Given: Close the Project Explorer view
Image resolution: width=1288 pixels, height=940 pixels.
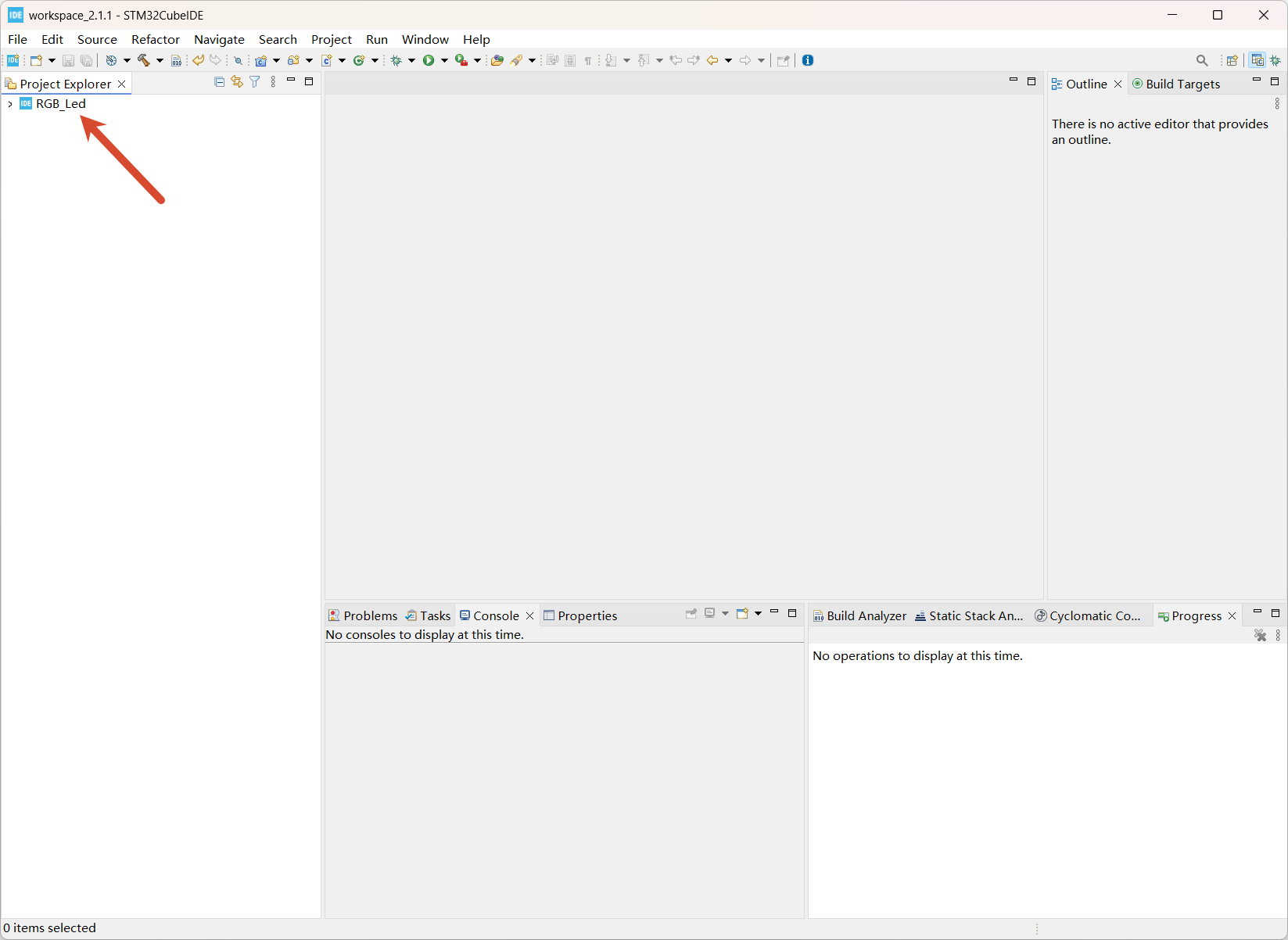Looking at the screenshot, I should 121,84.
